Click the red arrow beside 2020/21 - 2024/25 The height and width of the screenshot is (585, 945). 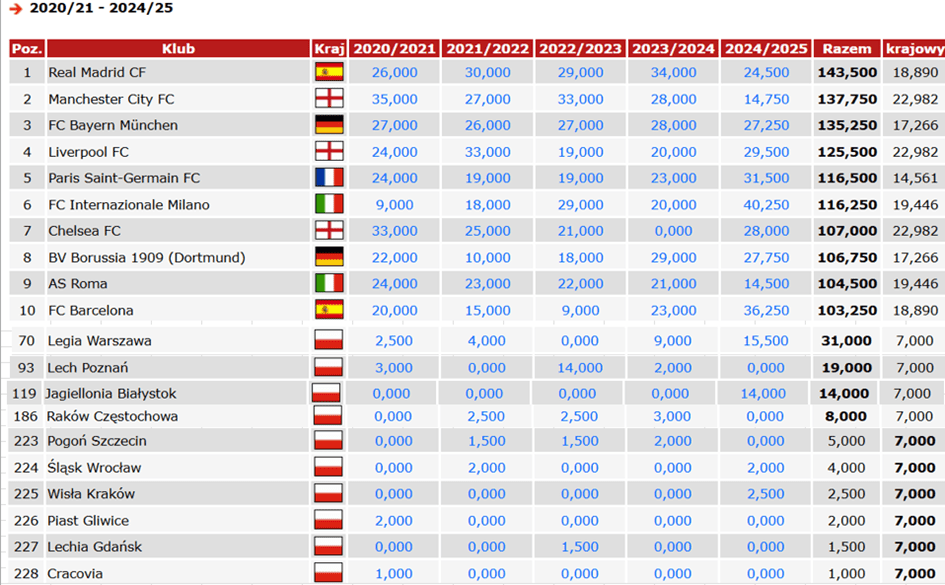pyautogui.click(x=16, y=9)
